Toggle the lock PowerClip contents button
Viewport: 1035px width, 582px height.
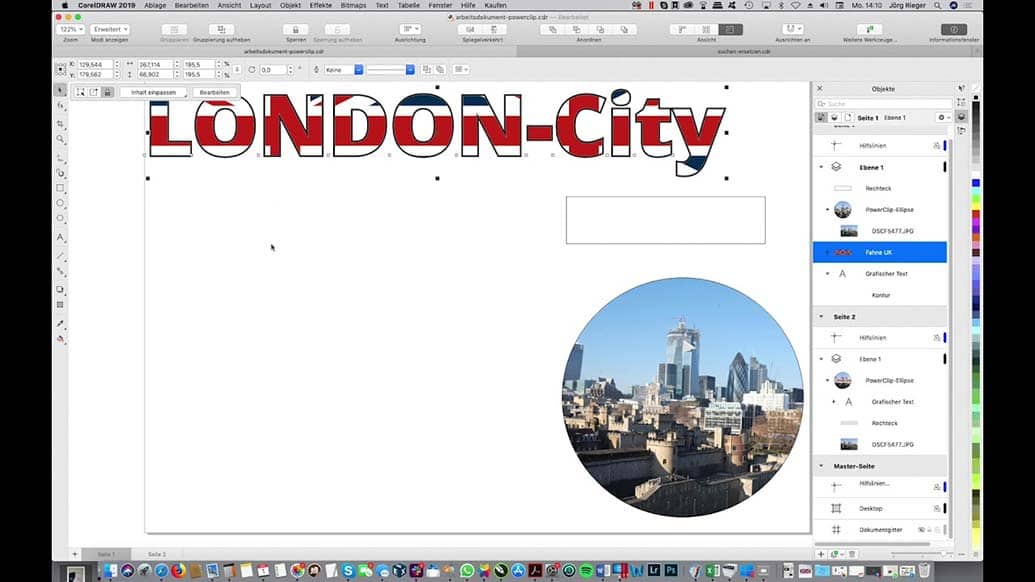108,92
